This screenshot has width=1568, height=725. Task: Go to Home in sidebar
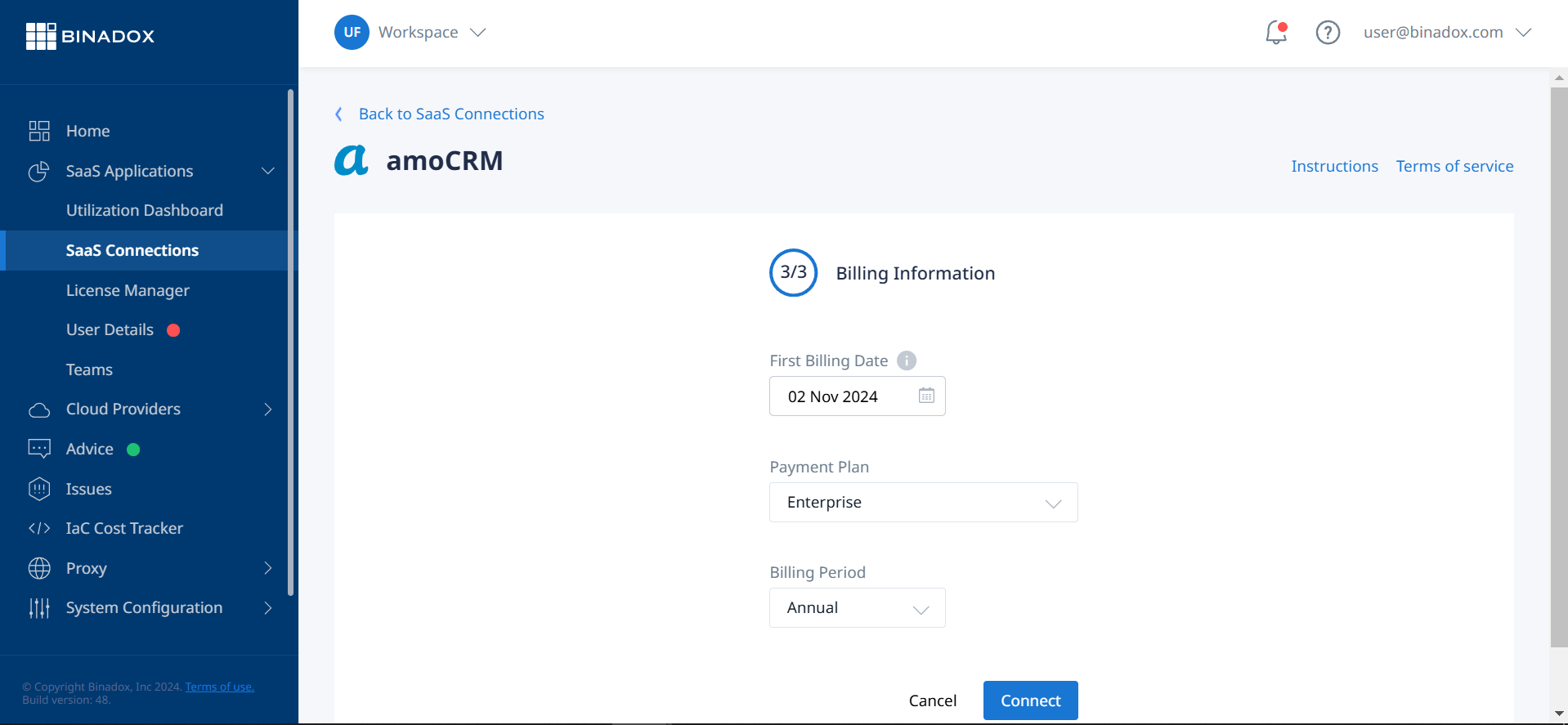(87, 131)
